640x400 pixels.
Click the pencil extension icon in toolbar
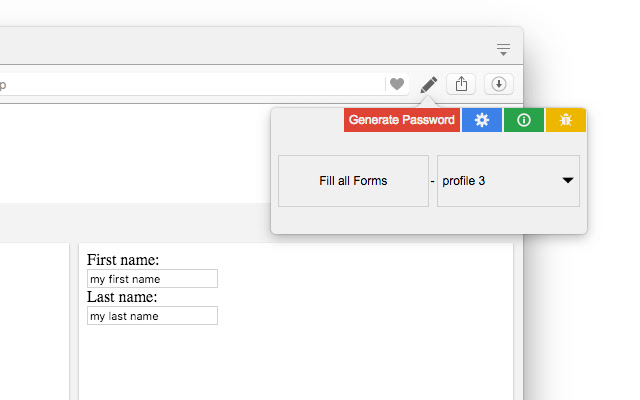click(x=429, y=84)
